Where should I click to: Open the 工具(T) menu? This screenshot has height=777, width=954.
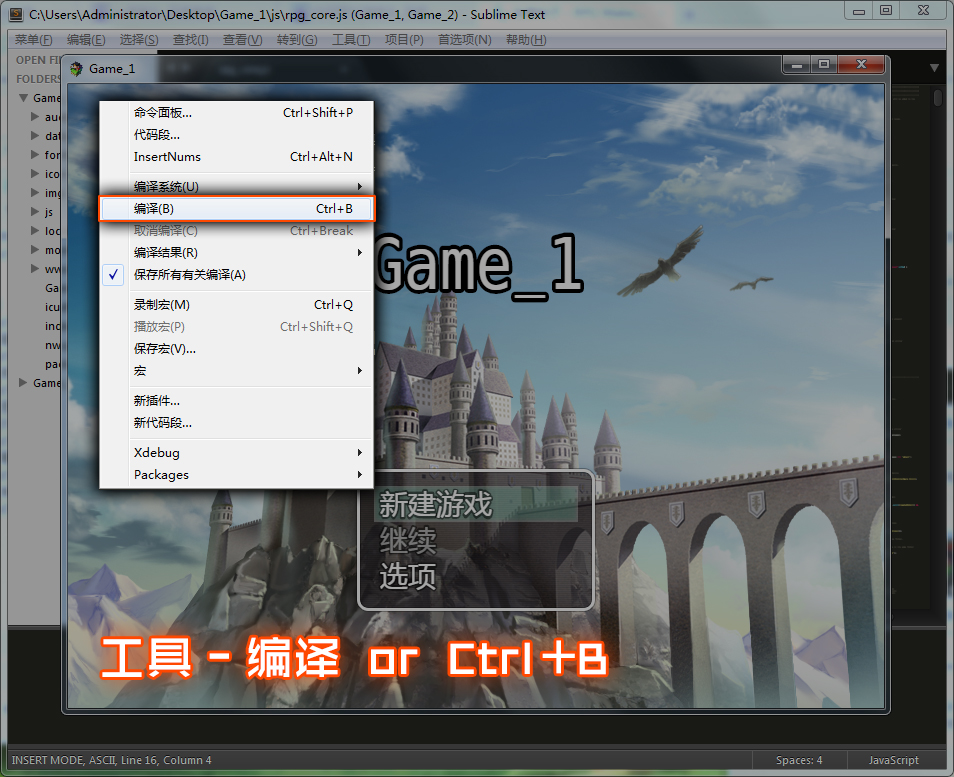tap(351, 40)
